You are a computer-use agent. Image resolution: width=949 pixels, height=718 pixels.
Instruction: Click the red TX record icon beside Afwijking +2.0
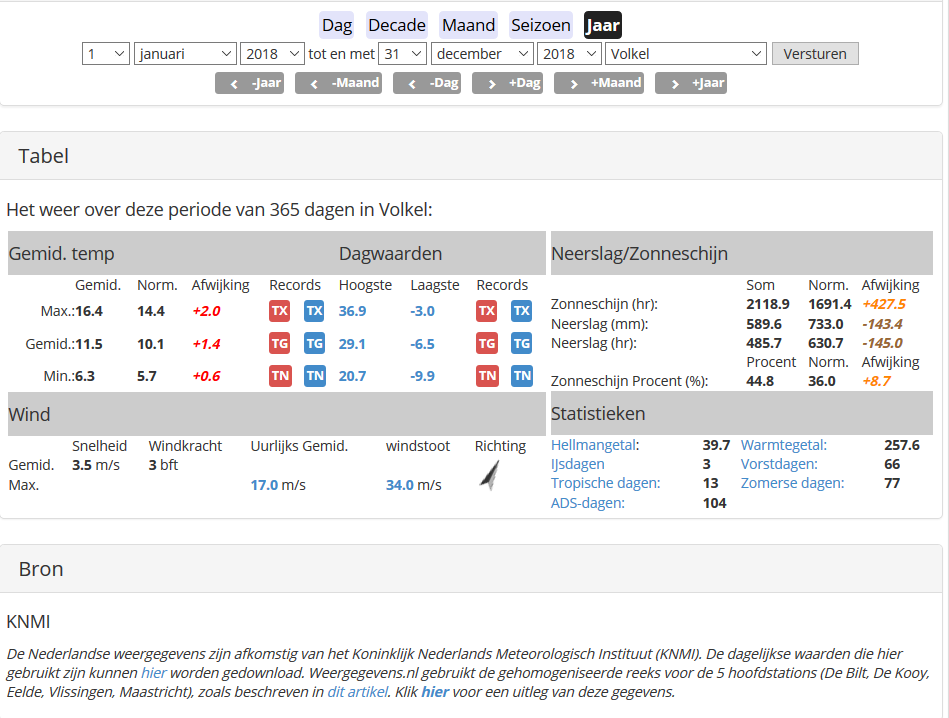[280, 311]
